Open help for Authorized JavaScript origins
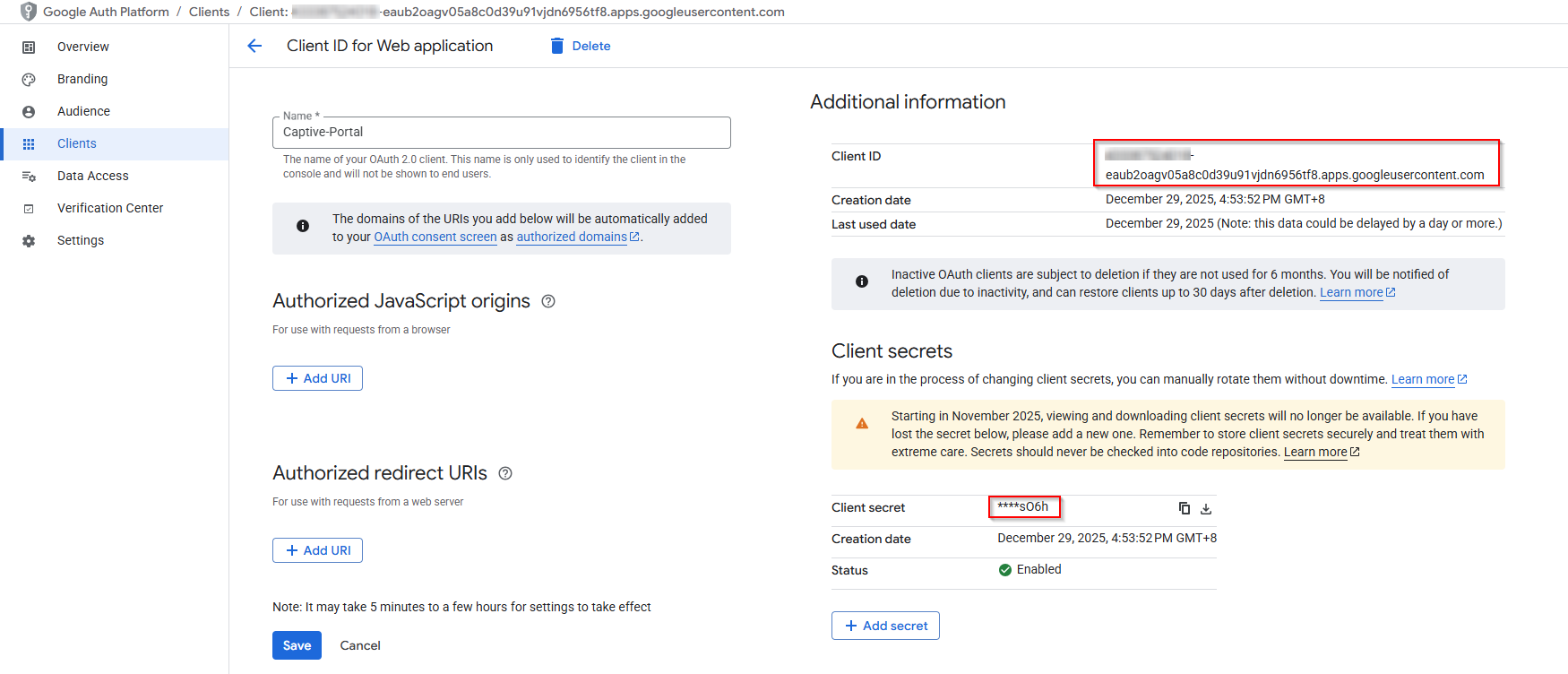The image size is (1568, 674). pyautogui.click(x=548, y=301)
